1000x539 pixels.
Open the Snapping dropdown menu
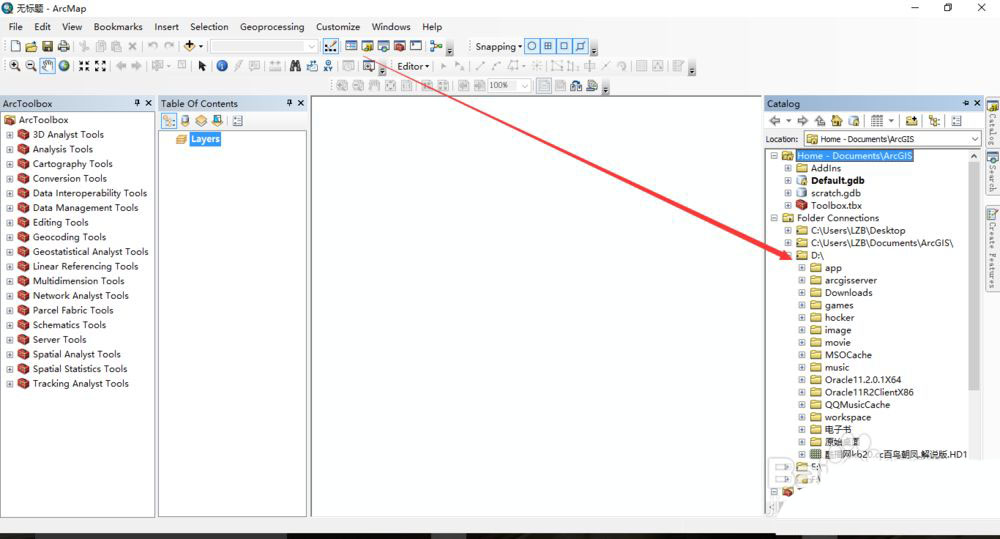(x=498, y=47)
